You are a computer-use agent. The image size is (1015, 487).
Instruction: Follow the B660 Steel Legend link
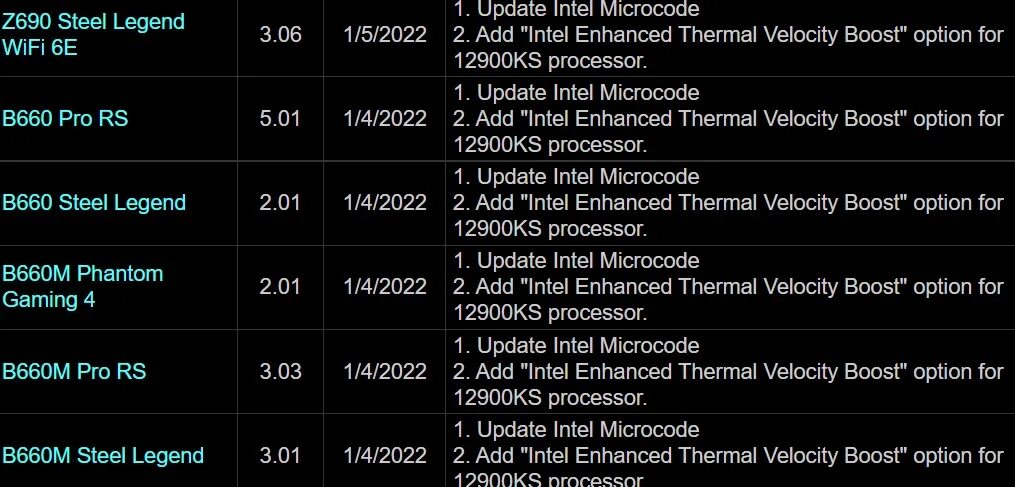(x=94, y=203)
